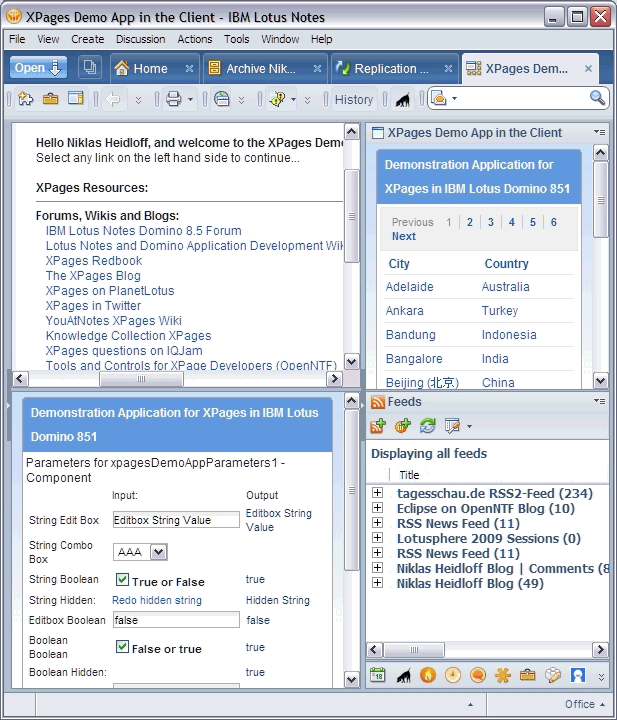Expand the tagesschau.de RSS2-Feed entry
The height and width of the screenshot is (720, 617).
[x=377, y=493]
